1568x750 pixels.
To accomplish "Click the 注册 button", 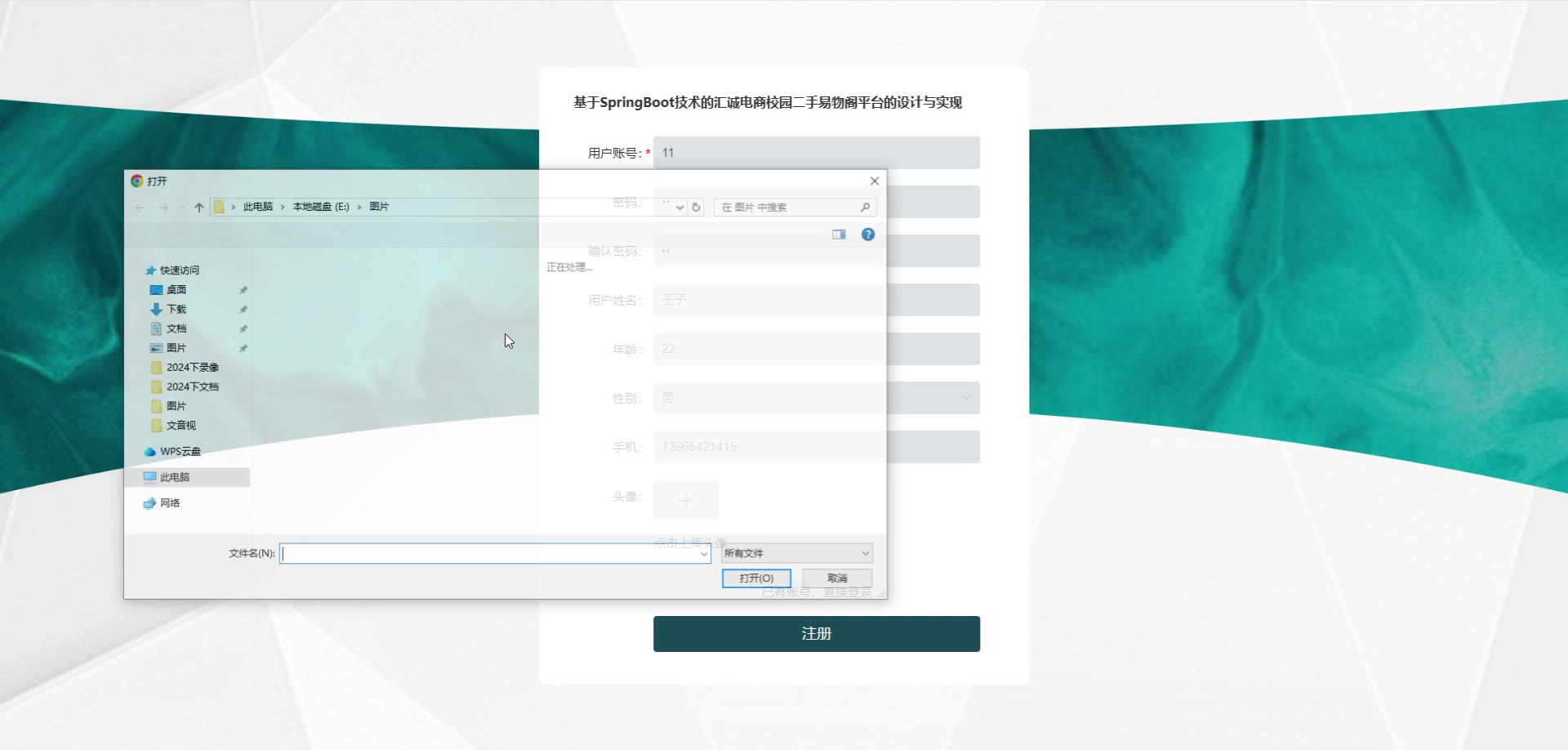I will tap(817, 634).
